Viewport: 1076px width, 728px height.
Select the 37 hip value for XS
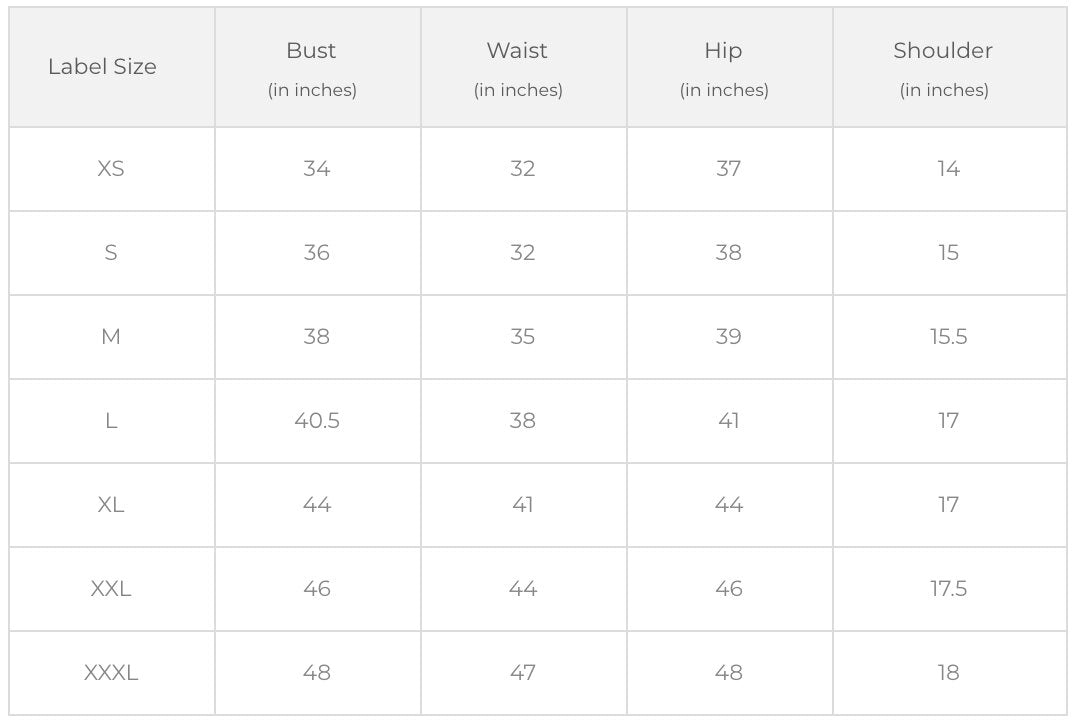(729, 169)
